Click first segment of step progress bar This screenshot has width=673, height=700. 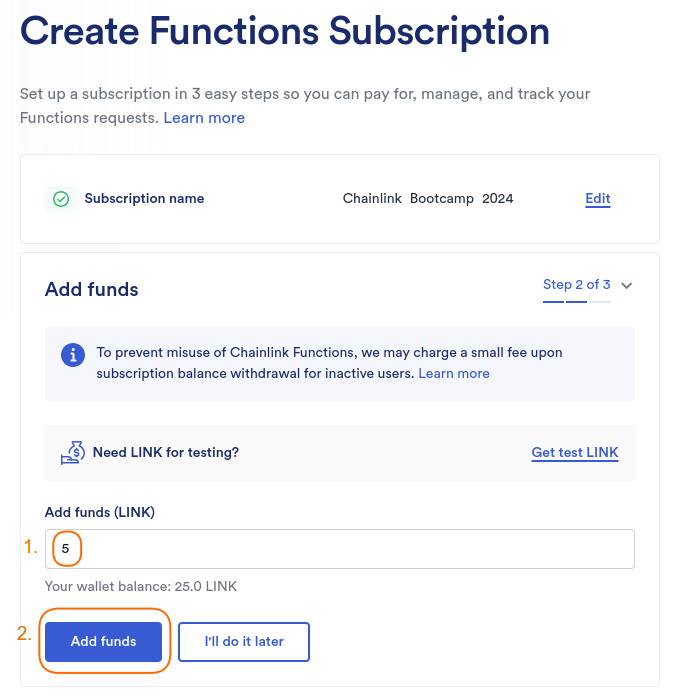click(553, 302)
